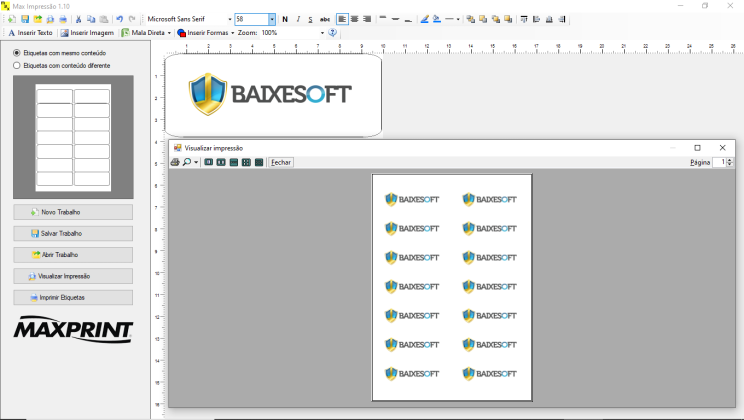Open the Inserir Formas menu
Screen dimensions: 744x420
(x=206, y=33)
